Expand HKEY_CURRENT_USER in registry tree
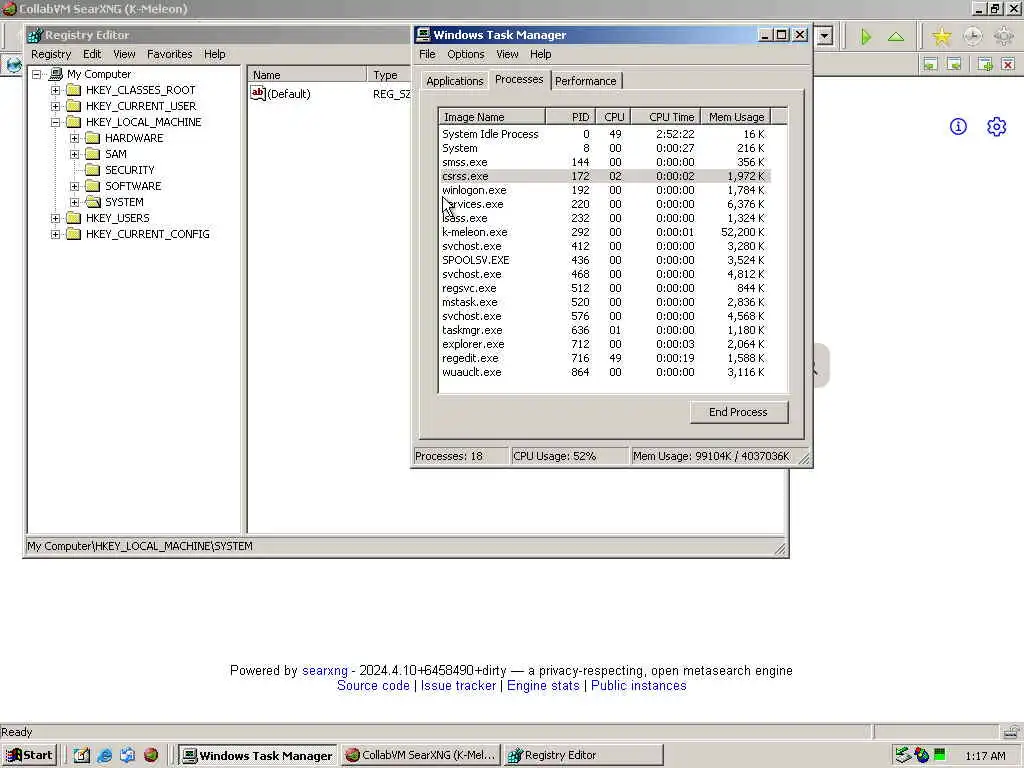The width and height of the screenshot is (1024, 768). [x=56, y=106]
